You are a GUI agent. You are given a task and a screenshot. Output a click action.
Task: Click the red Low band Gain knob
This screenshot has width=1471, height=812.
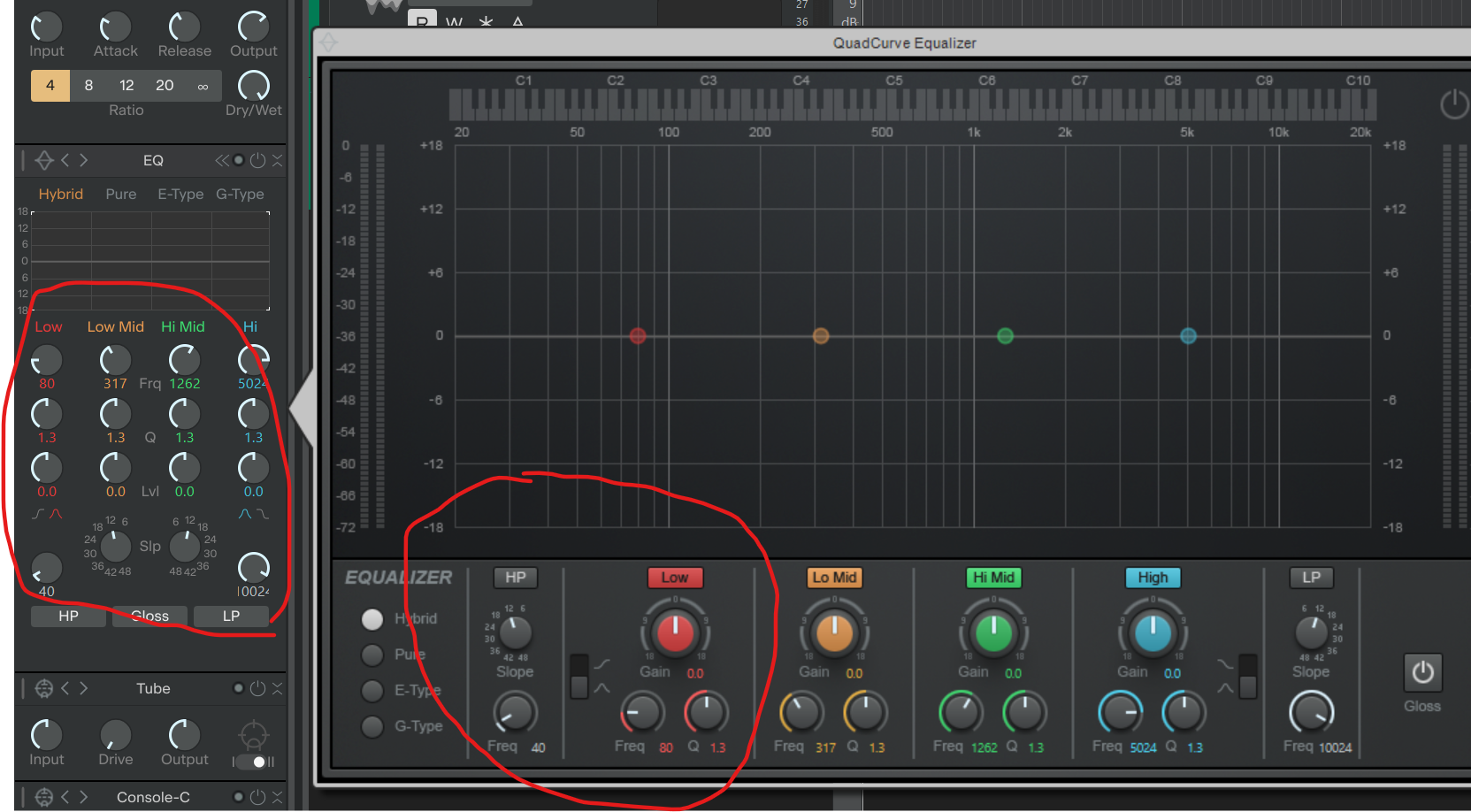pos(675,632)
